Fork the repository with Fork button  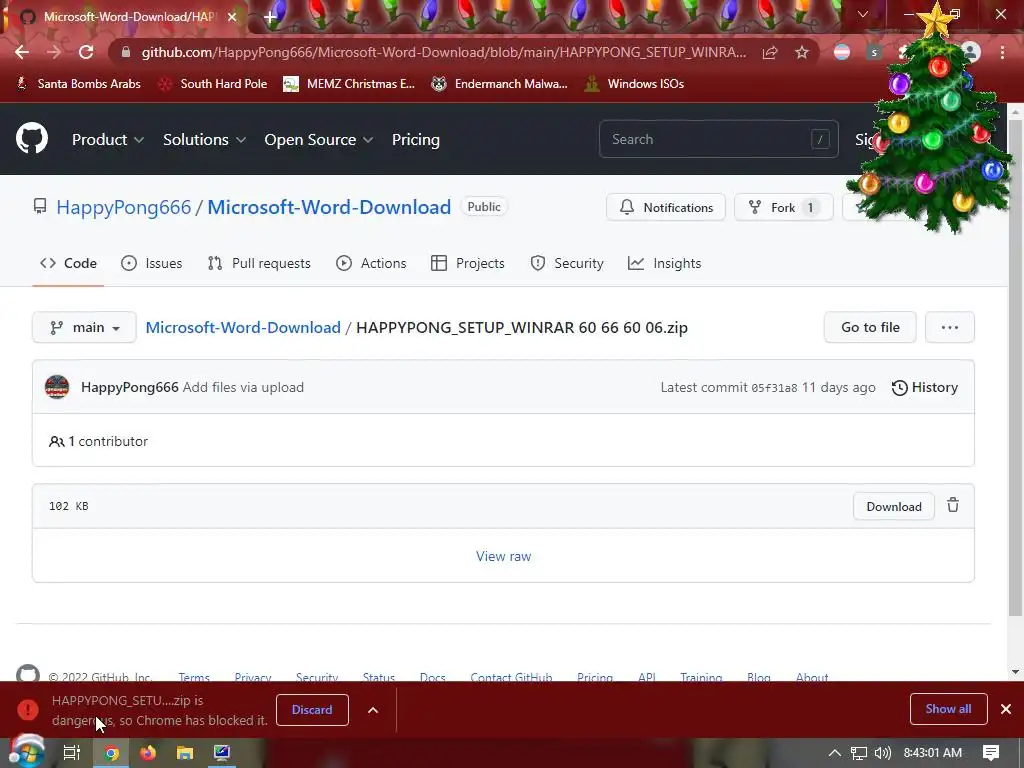[x=784, y=207]
